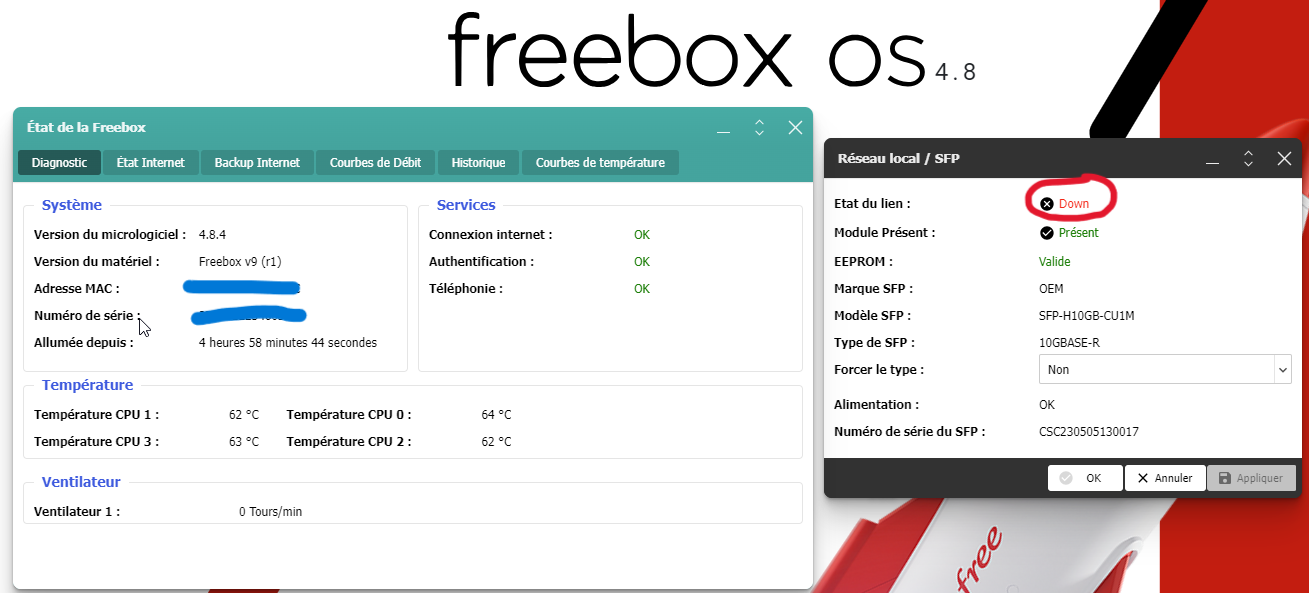Click the uptime '4 heures 58 minutes' value

[x=288, y=342]
